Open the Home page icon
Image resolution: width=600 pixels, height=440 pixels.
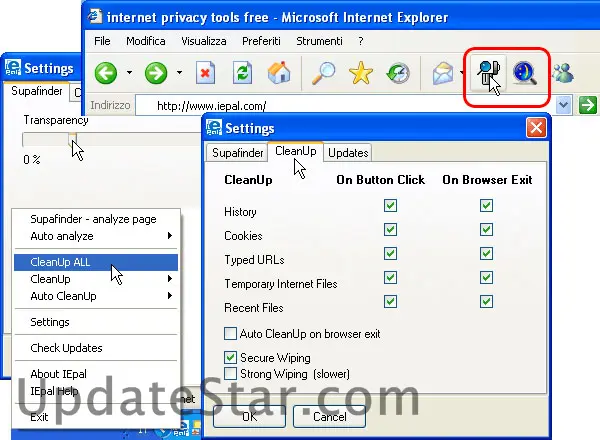coord(279,72)
